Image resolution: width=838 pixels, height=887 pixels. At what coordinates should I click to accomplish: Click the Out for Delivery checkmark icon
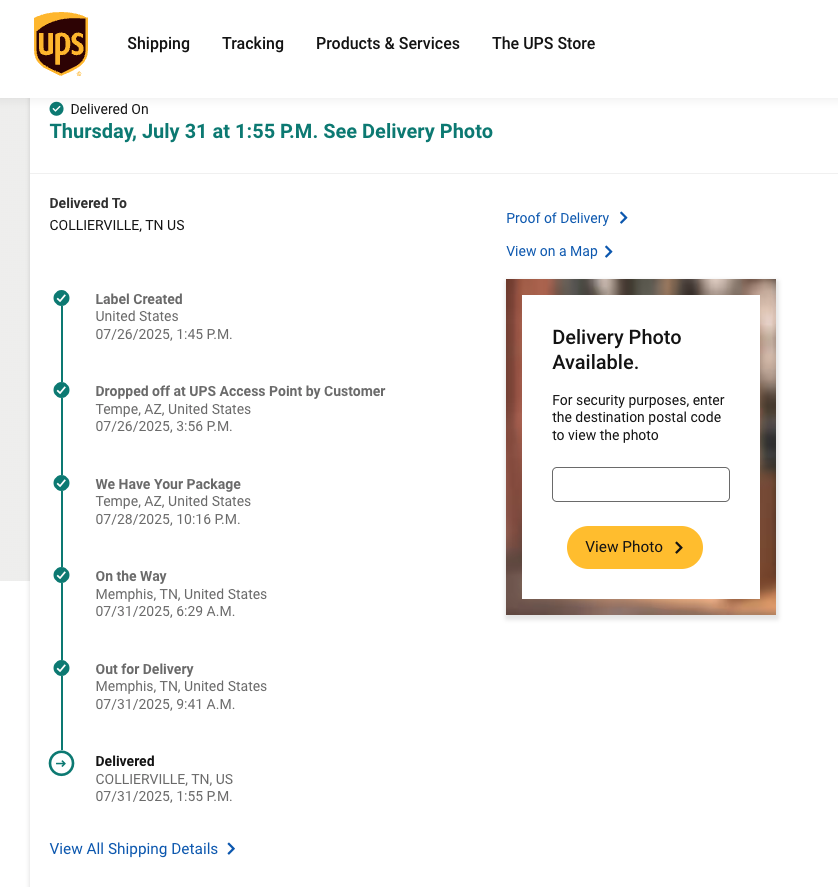(62, 668)
